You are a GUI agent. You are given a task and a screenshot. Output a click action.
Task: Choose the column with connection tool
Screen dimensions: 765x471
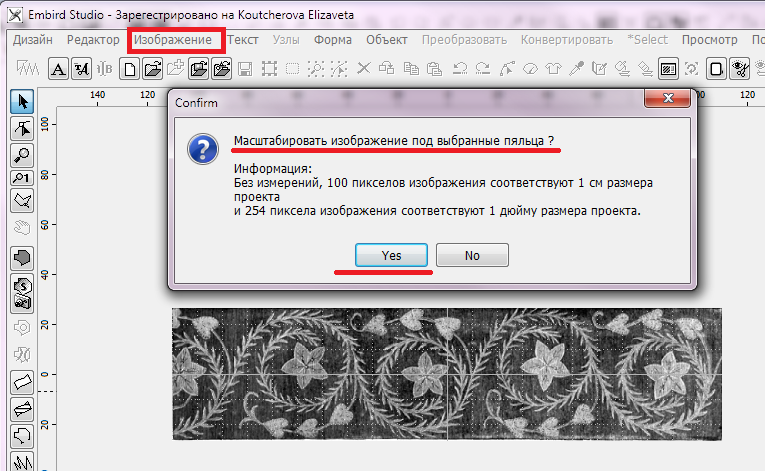pos(22,409)
